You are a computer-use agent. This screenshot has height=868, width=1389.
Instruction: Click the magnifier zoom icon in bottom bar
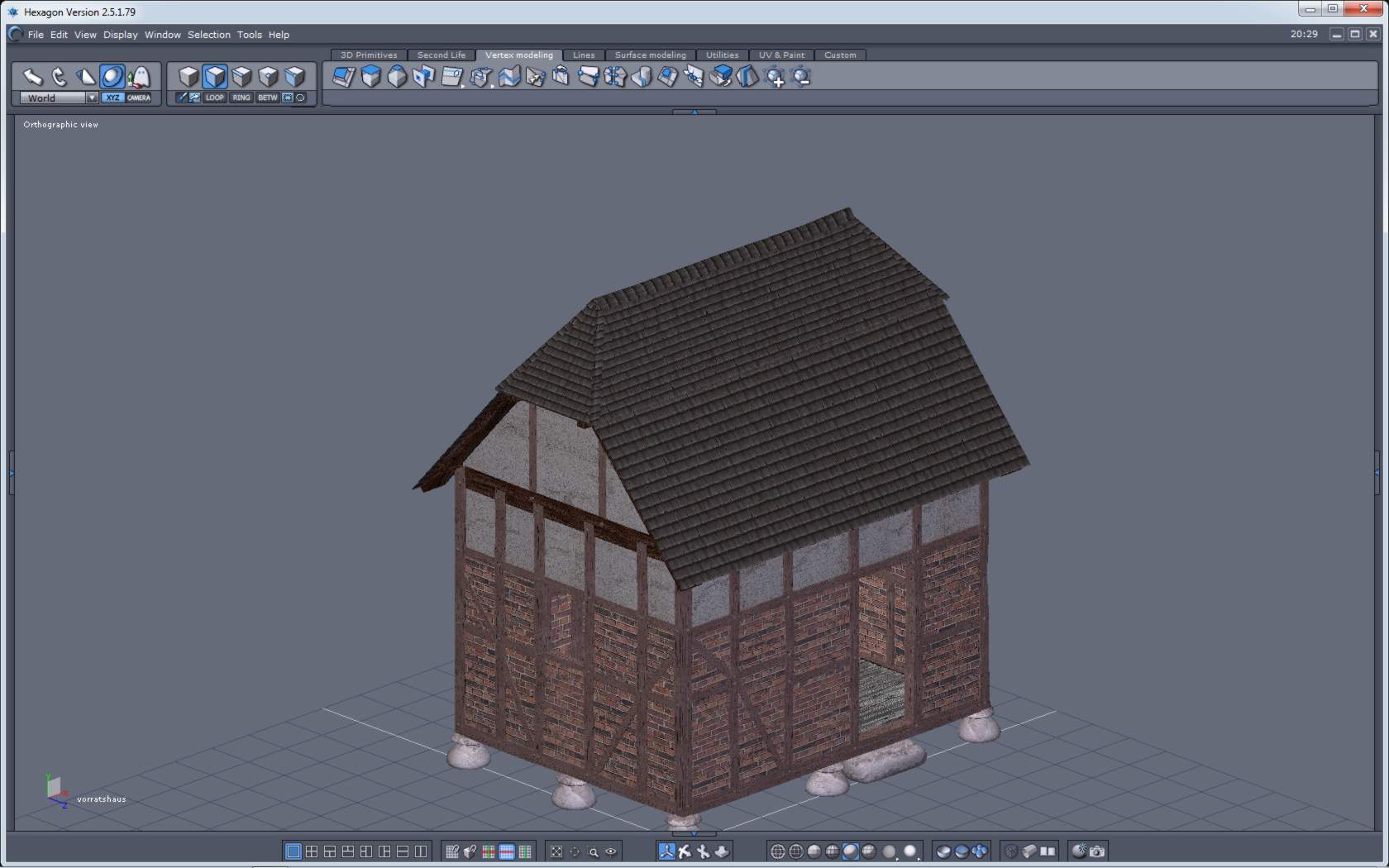click(x=593, y=851)
